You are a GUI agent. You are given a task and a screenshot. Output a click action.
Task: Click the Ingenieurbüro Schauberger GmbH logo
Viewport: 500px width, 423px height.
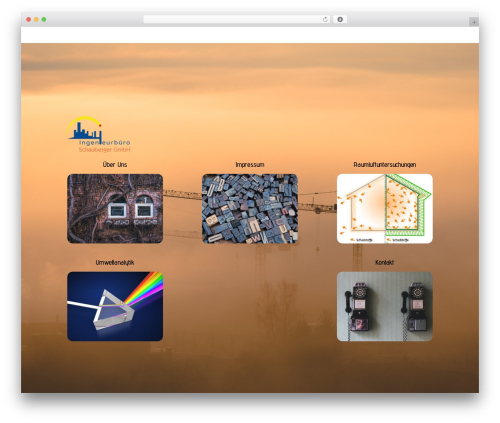coord(99,134)
